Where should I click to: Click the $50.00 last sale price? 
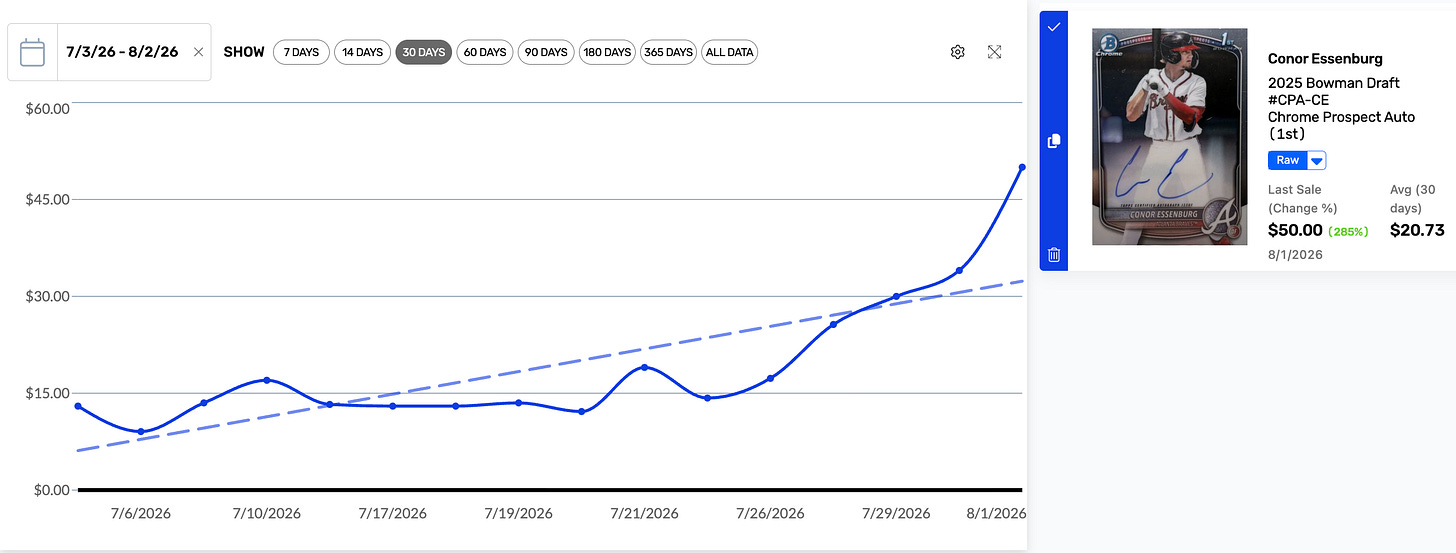(1295, 230)
